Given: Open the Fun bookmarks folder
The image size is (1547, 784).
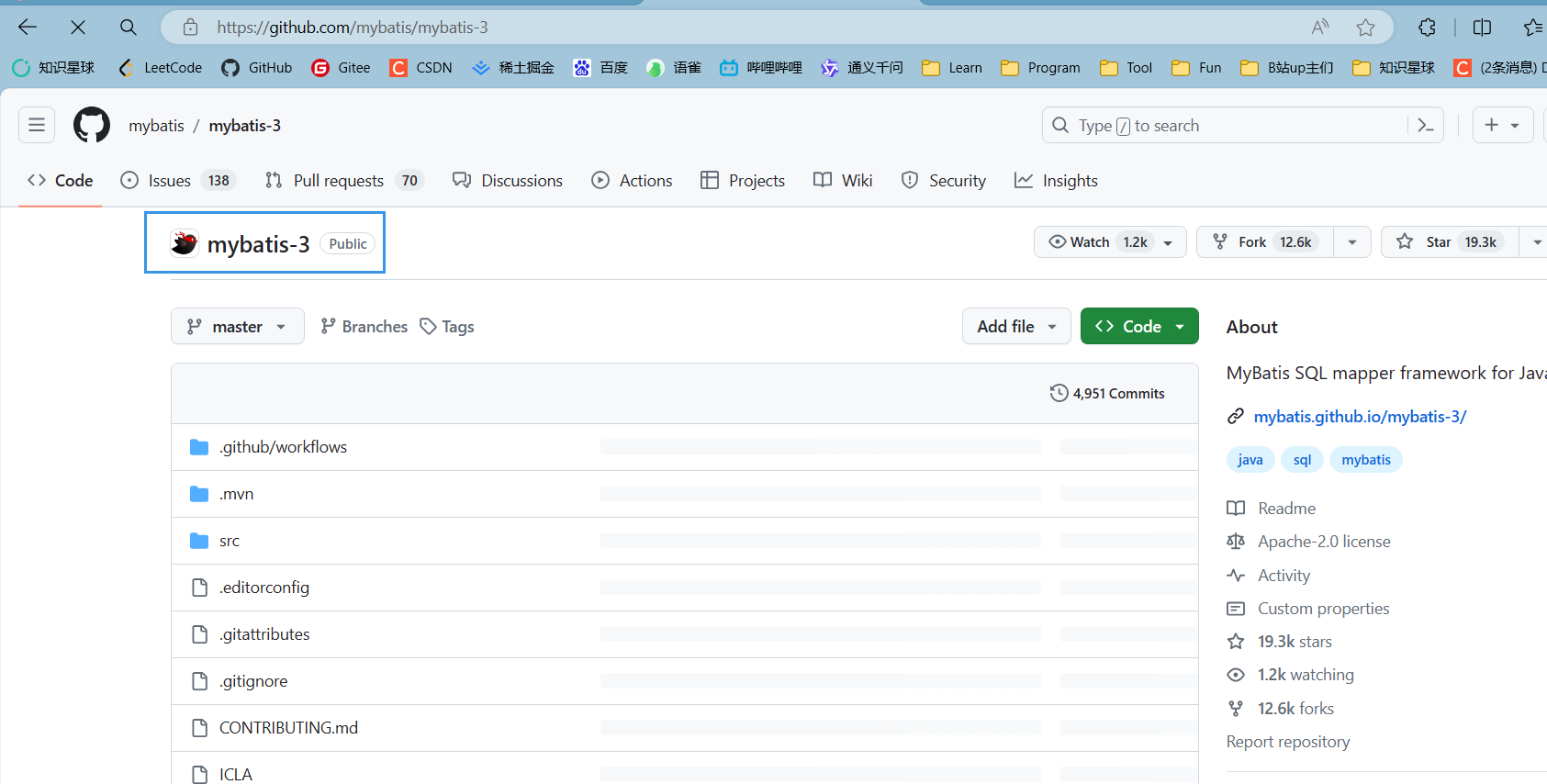Looking at the screenshot, I should 1196,67.
